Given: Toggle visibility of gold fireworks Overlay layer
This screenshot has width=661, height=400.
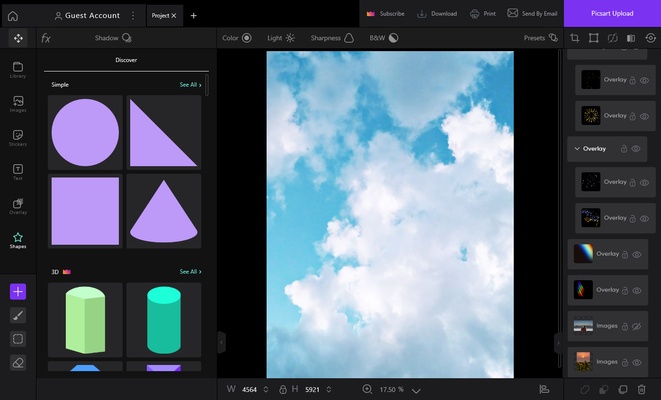Looking at the screenshot, I should tap(645, 116).
